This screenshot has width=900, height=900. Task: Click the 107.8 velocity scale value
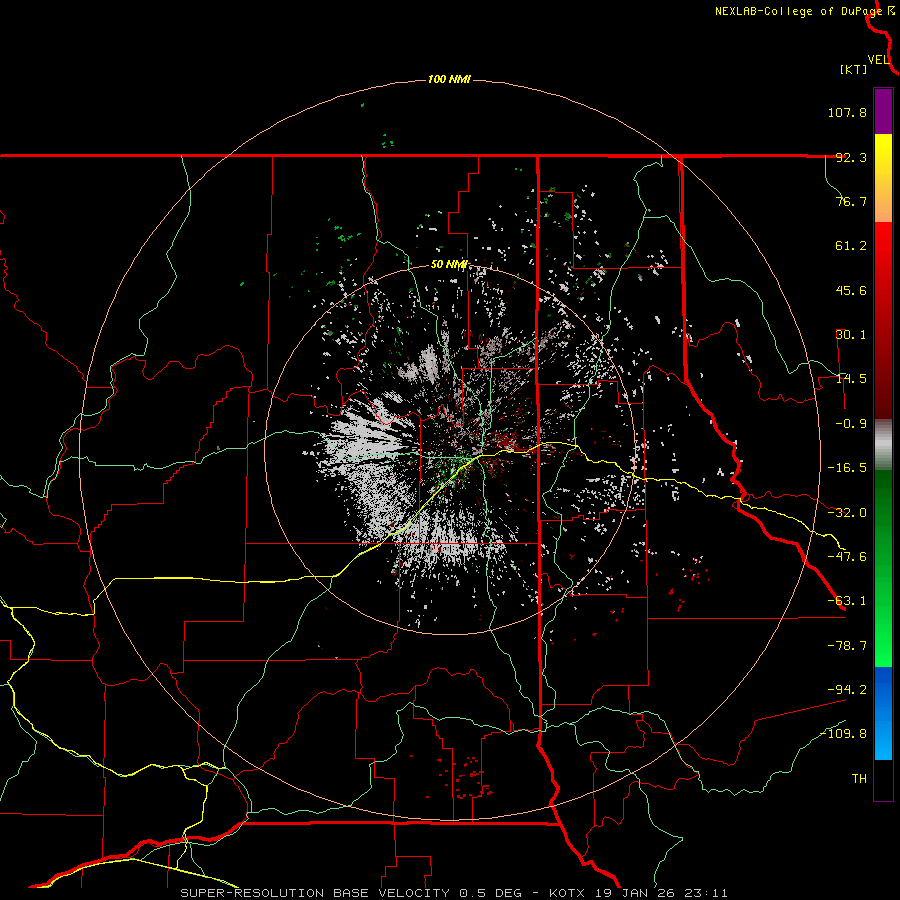(x=847, y=112)
